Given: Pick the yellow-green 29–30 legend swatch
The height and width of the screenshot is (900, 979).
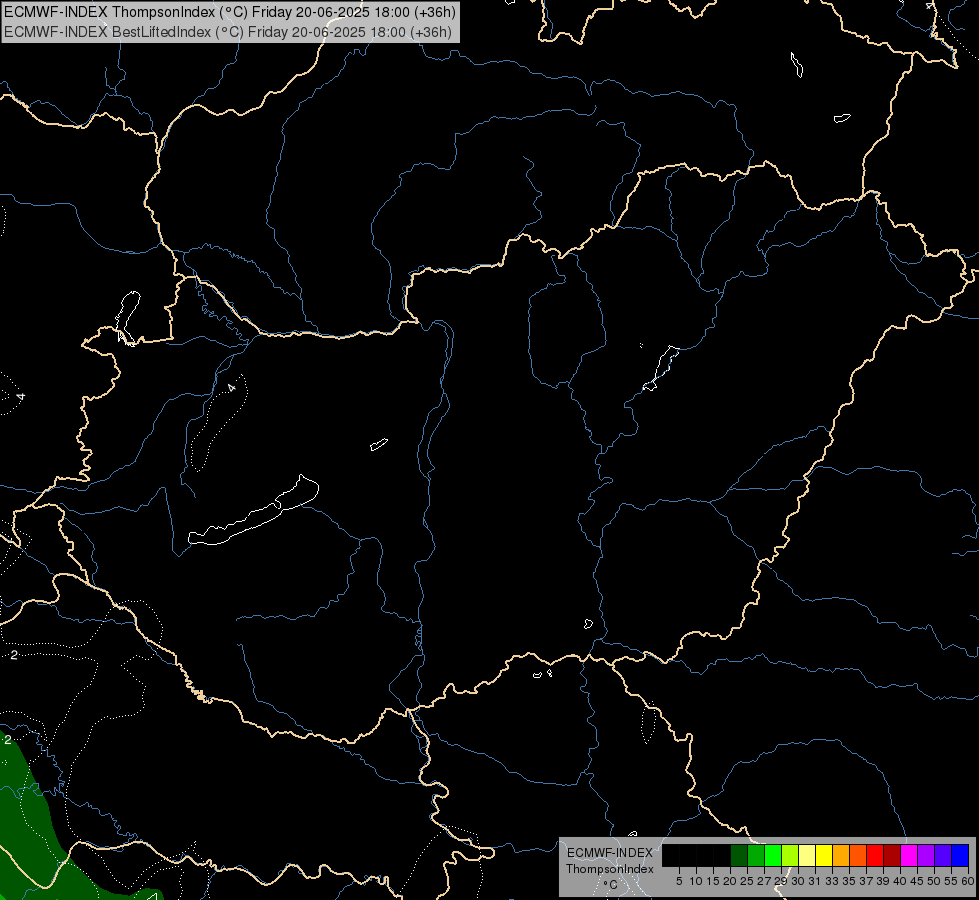Looking at the screenshot, I should tap(790, 855).
